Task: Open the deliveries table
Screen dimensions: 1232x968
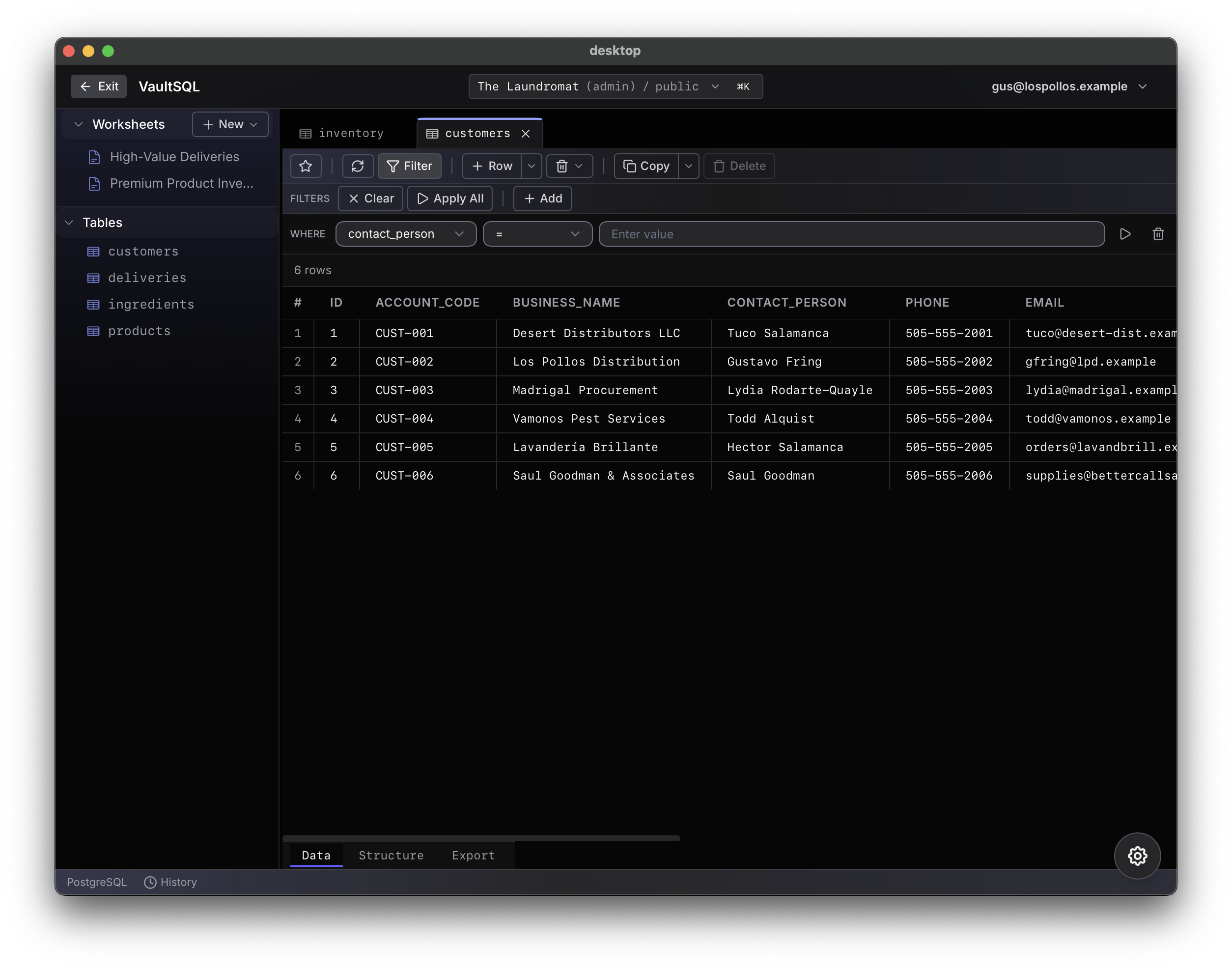Action: (x=147, y=278)
